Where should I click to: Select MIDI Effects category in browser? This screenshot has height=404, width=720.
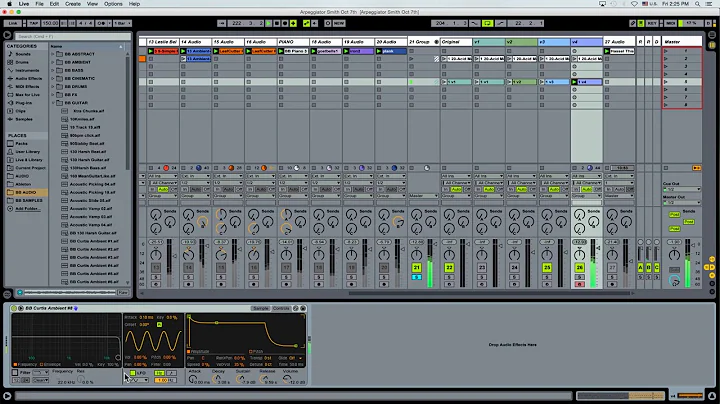pyautogui.click(x=27, y=86)
